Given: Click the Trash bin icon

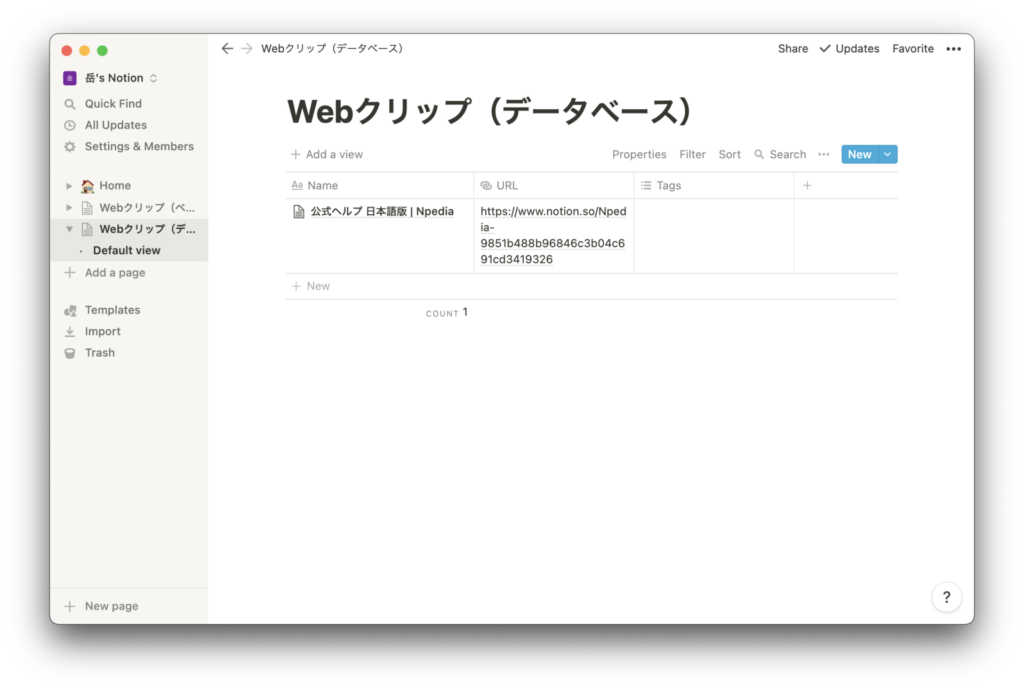Looking at the screenshot, I should coord(70,353).
